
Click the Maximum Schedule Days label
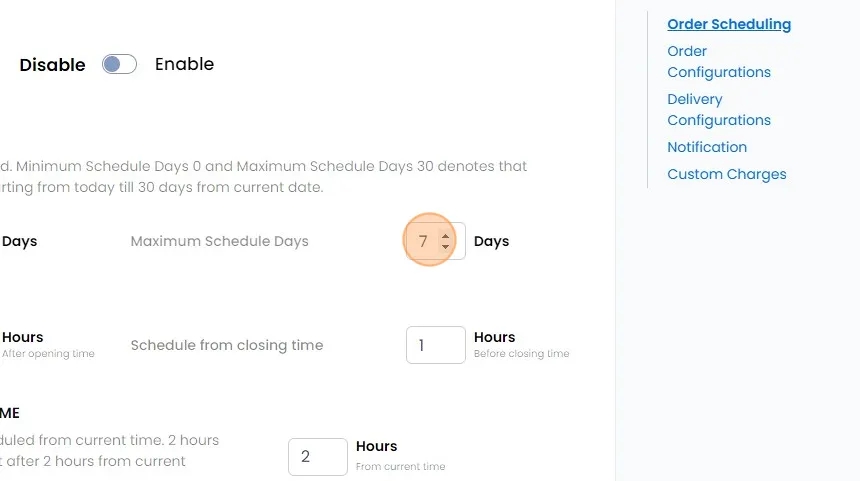coord(219,241)
